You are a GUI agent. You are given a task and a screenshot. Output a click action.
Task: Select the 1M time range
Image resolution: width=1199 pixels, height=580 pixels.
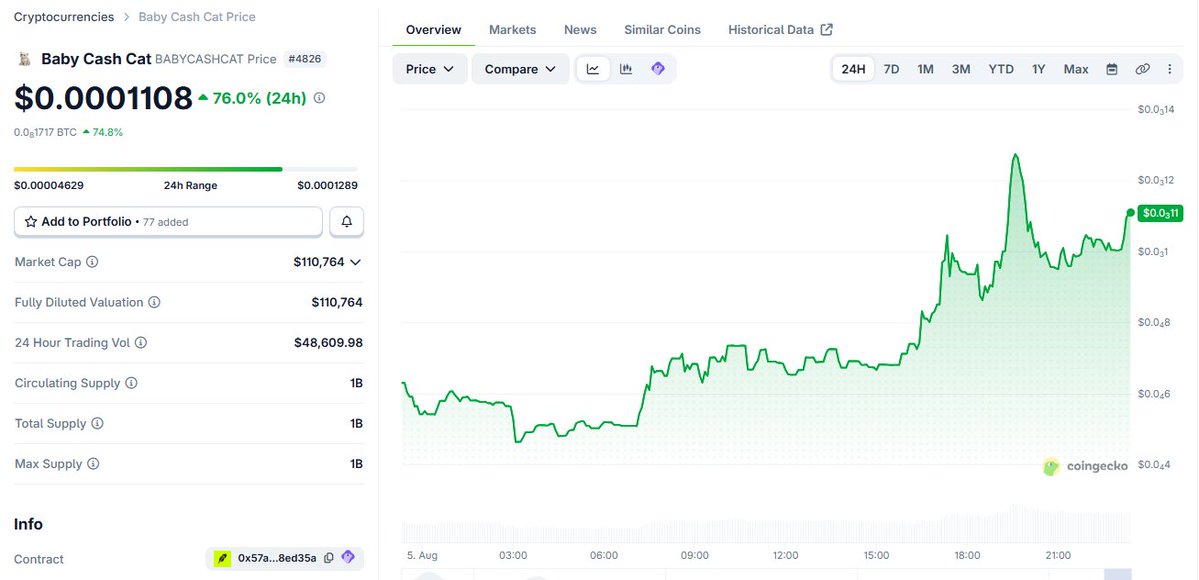click(x=925, y=69)
